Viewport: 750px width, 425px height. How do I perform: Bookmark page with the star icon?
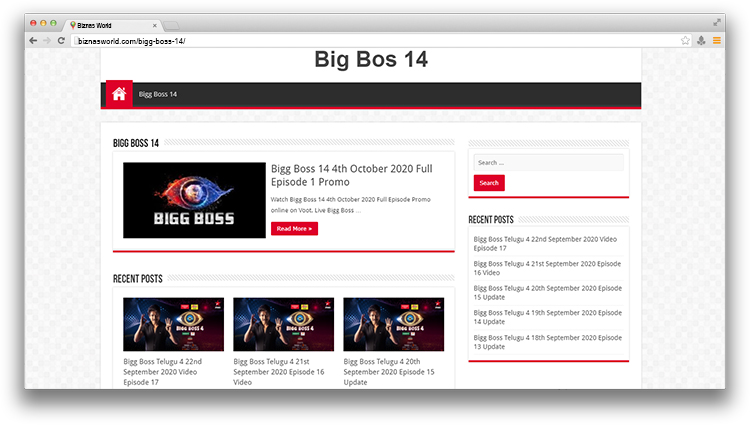pyautogui.click(x=685, y=41)
